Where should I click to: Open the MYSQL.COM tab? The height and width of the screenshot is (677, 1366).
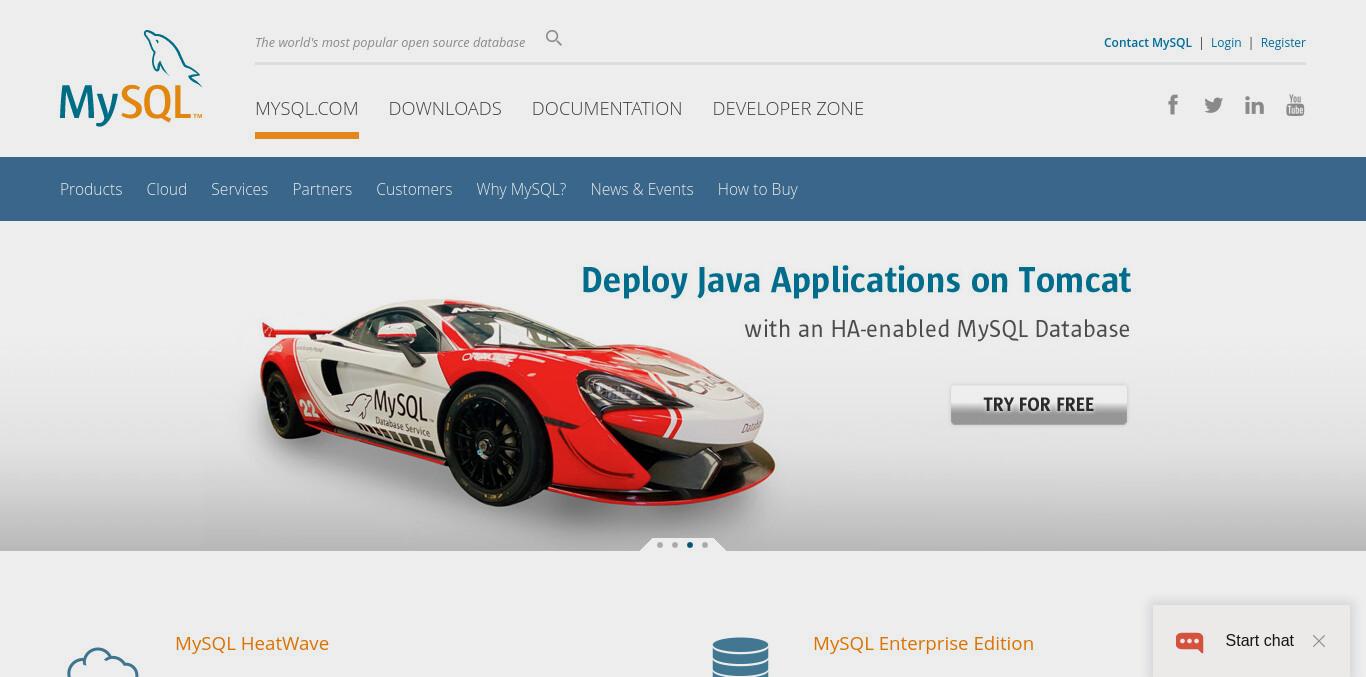tap(307, 108)
